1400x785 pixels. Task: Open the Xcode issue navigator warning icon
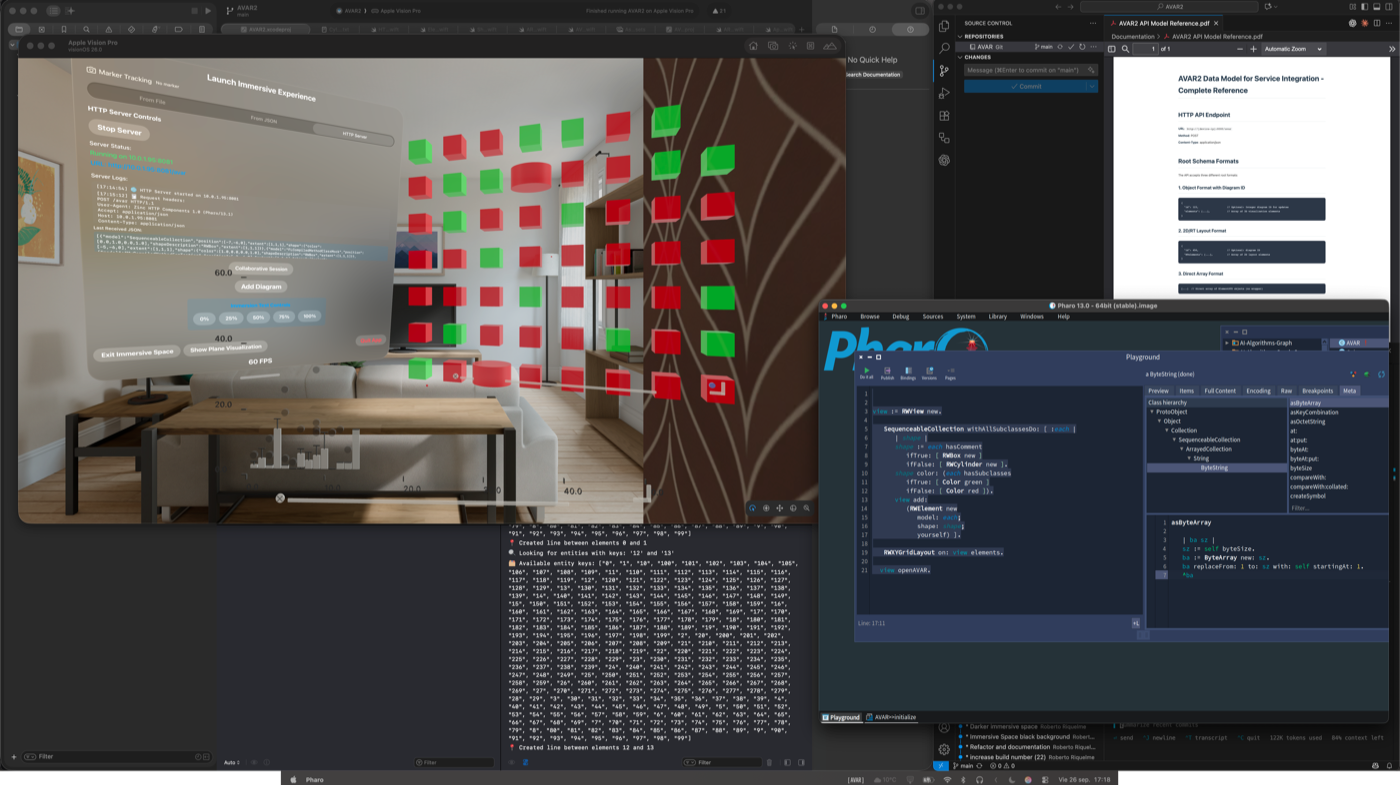coord(109,29)
